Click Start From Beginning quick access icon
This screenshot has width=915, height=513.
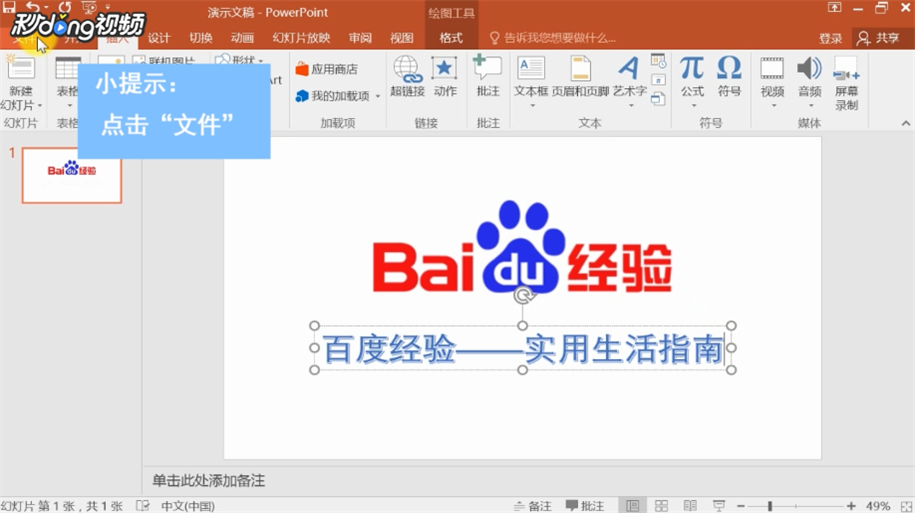[89, 7]
